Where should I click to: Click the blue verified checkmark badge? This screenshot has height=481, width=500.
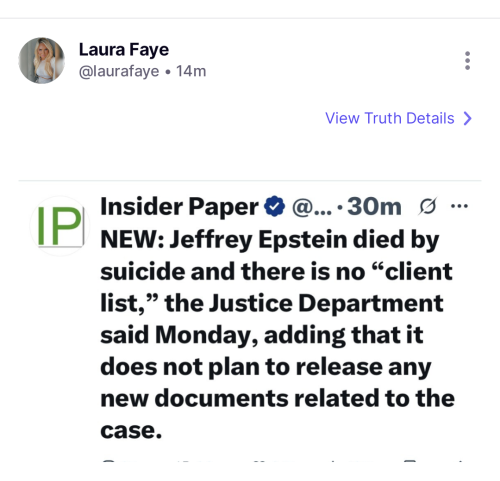coord(274,206)
